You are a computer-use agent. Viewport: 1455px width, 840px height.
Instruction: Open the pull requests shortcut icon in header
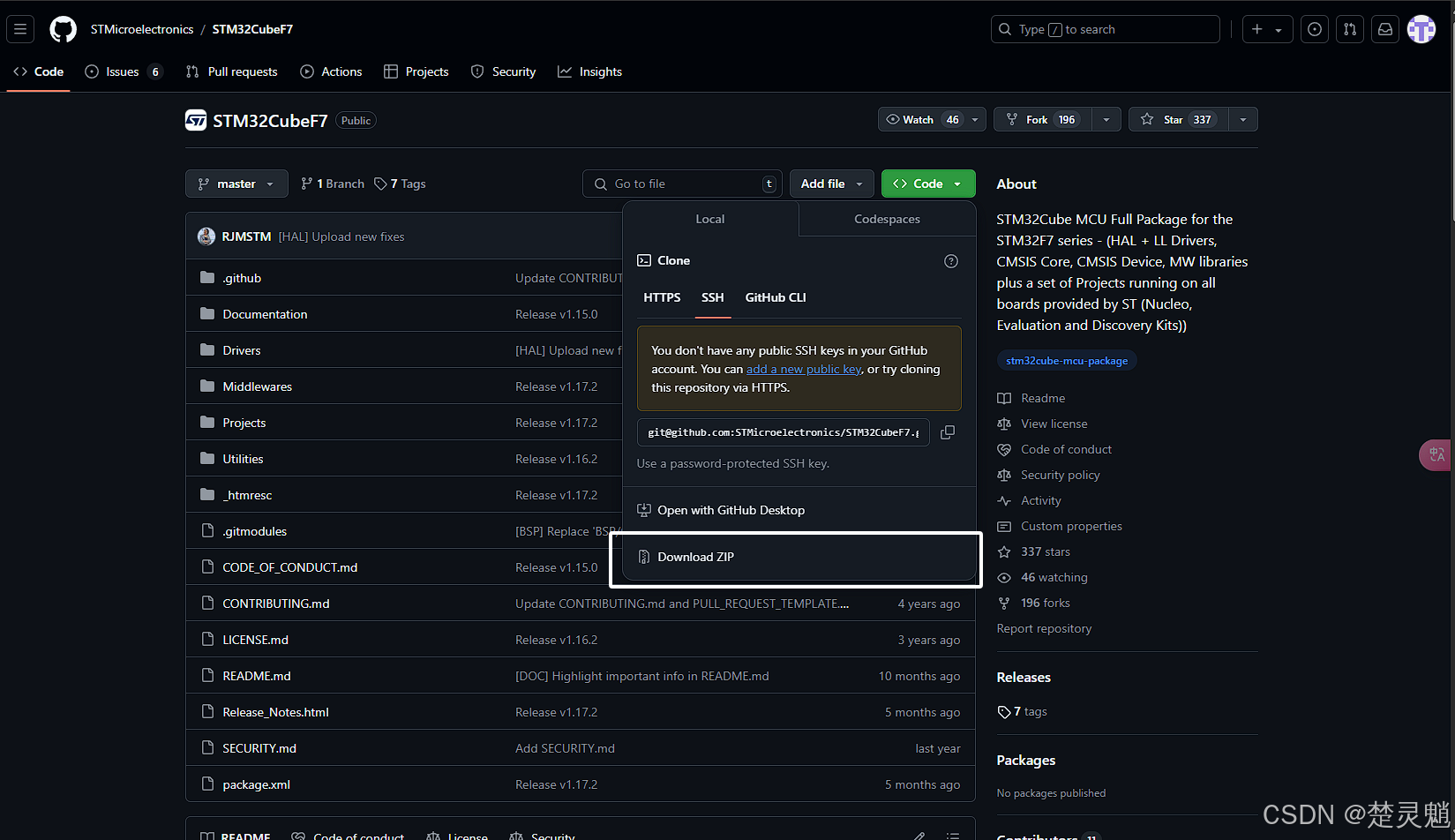(x=1350, y=29)
